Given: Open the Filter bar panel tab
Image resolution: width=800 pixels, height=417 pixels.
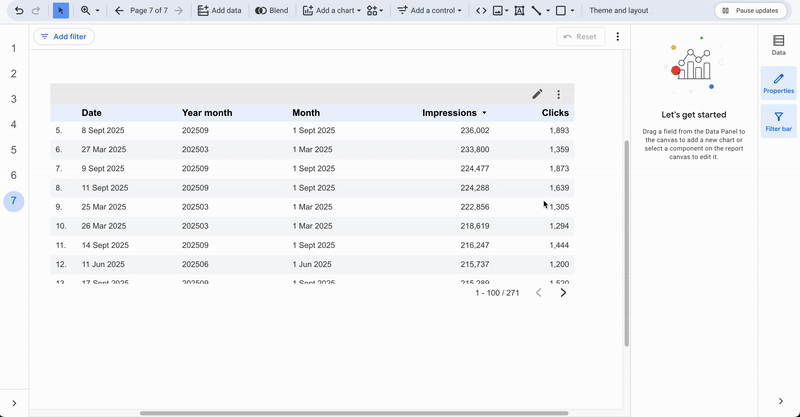Looking at the screenshot, I should (779, 121).
